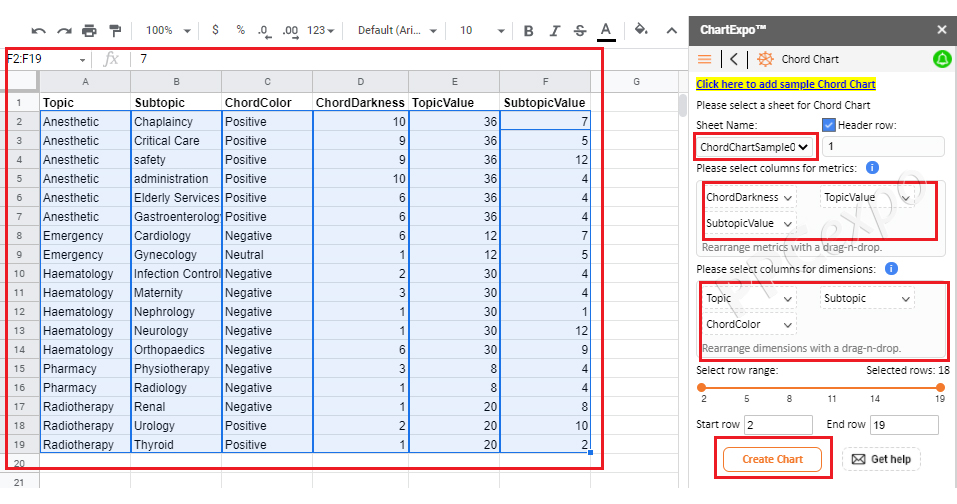Screen dimensions: 957x504
Task: Click the add sample Chord Chart link
Action: (x=785, y=84)
